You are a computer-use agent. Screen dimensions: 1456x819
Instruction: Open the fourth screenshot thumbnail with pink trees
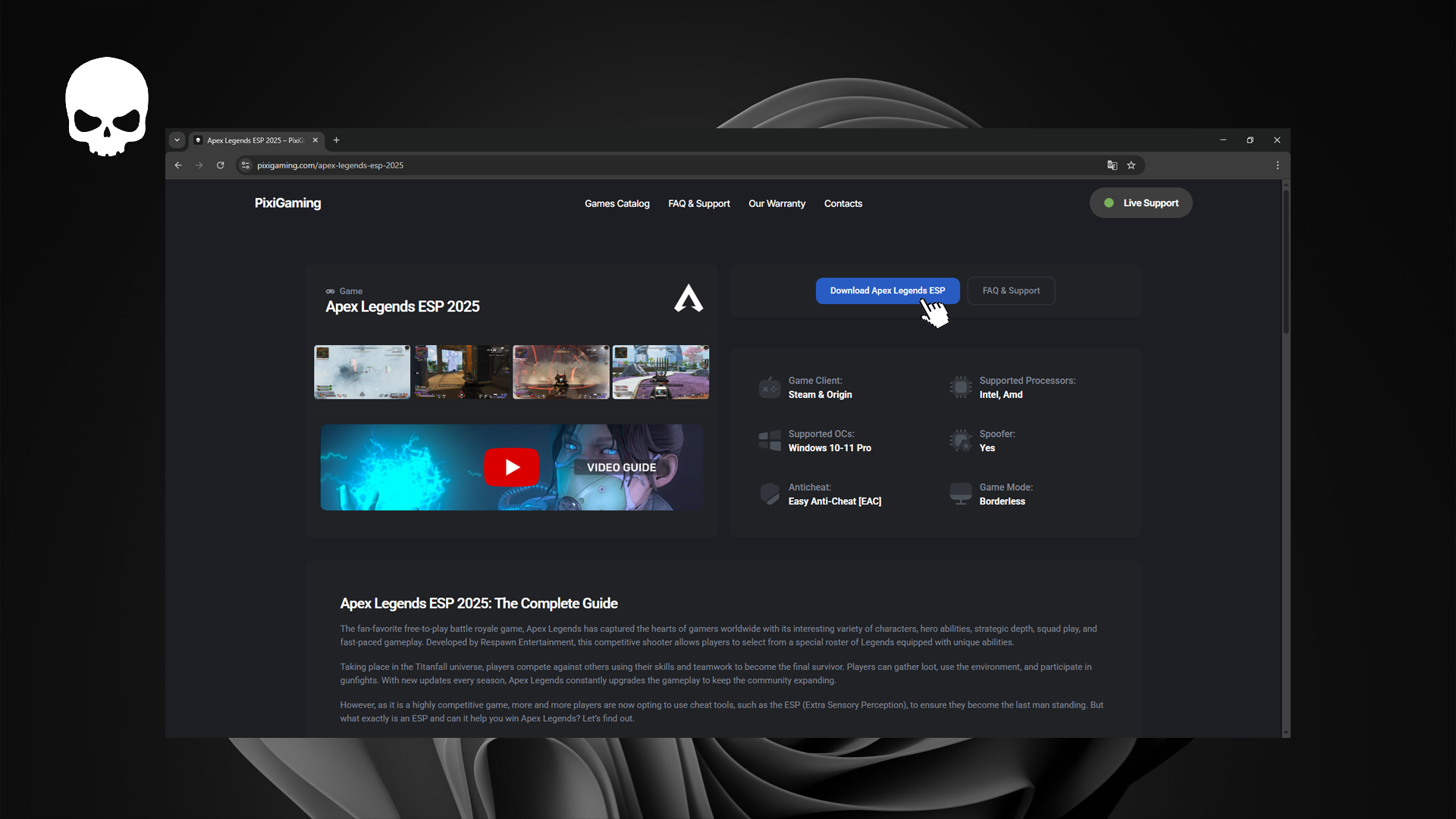coord(661,372)
